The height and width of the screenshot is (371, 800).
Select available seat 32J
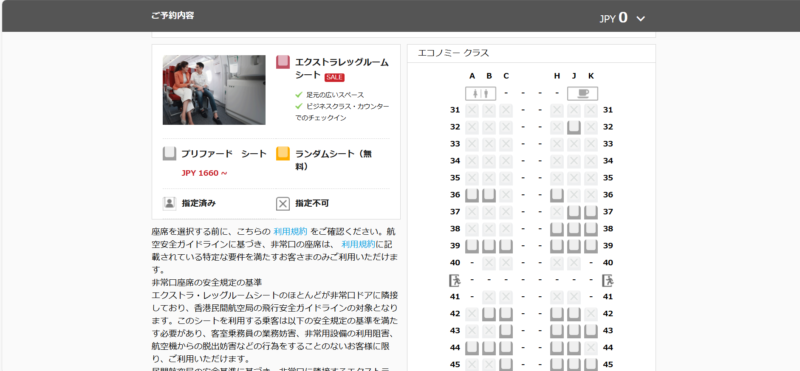tap(574, 127)
